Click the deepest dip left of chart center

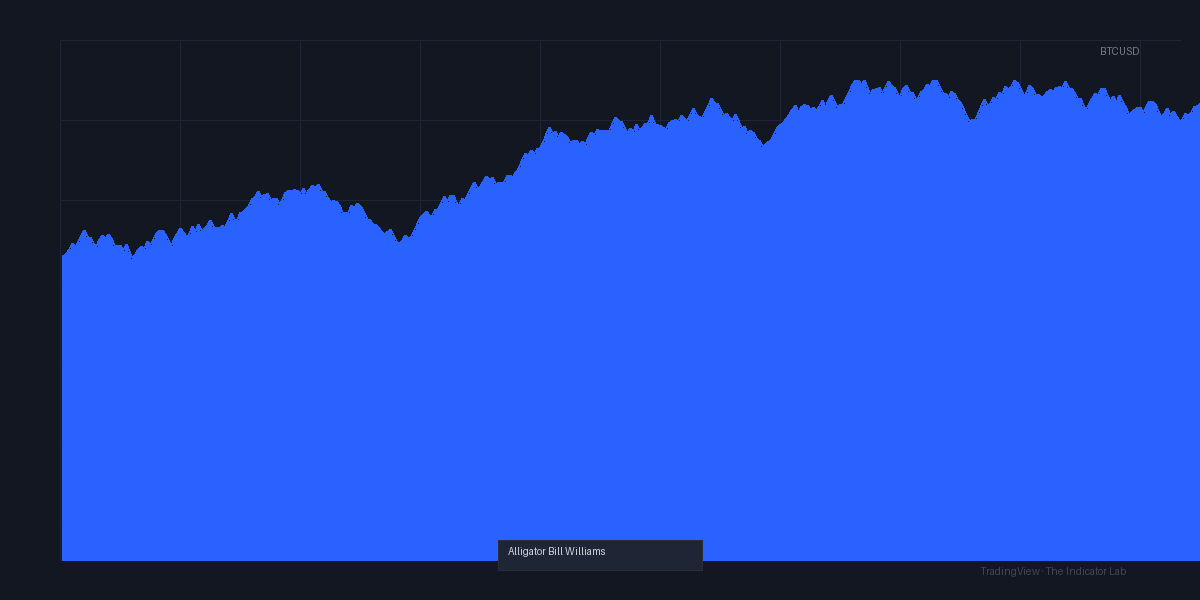(x=400, y=241)
